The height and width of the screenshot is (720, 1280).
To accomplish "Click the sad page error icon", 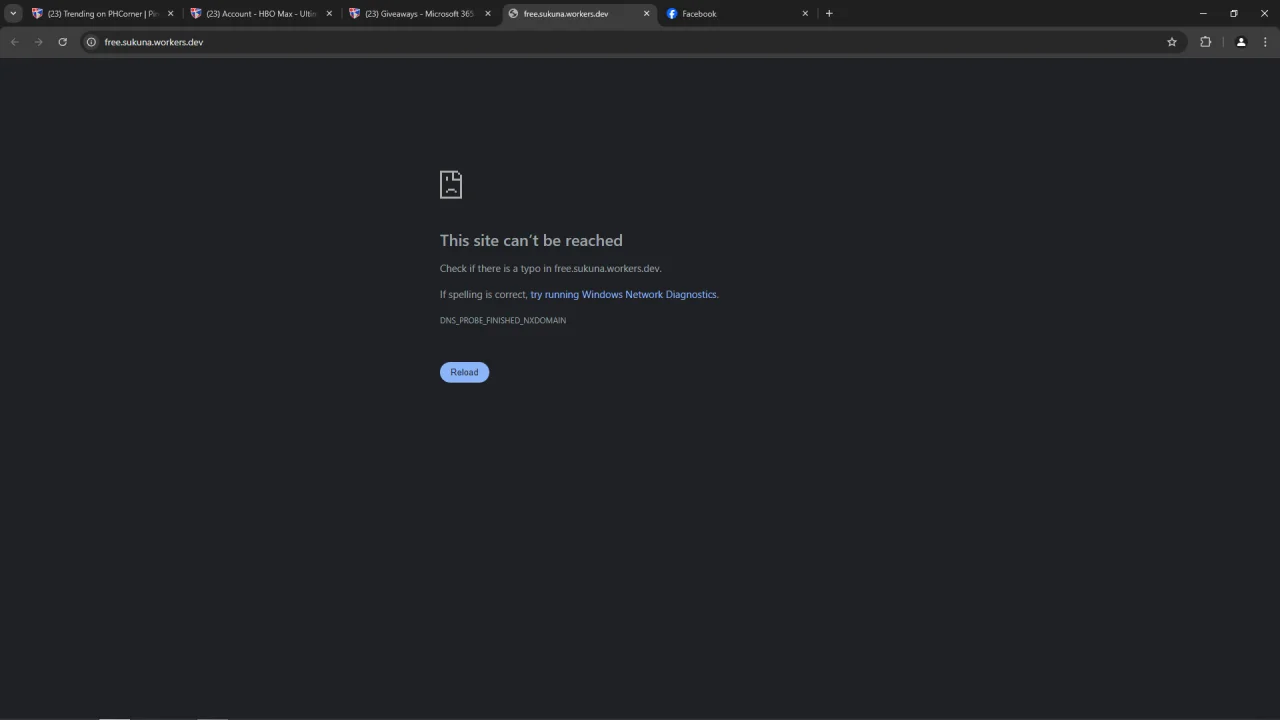I will 451,184.
